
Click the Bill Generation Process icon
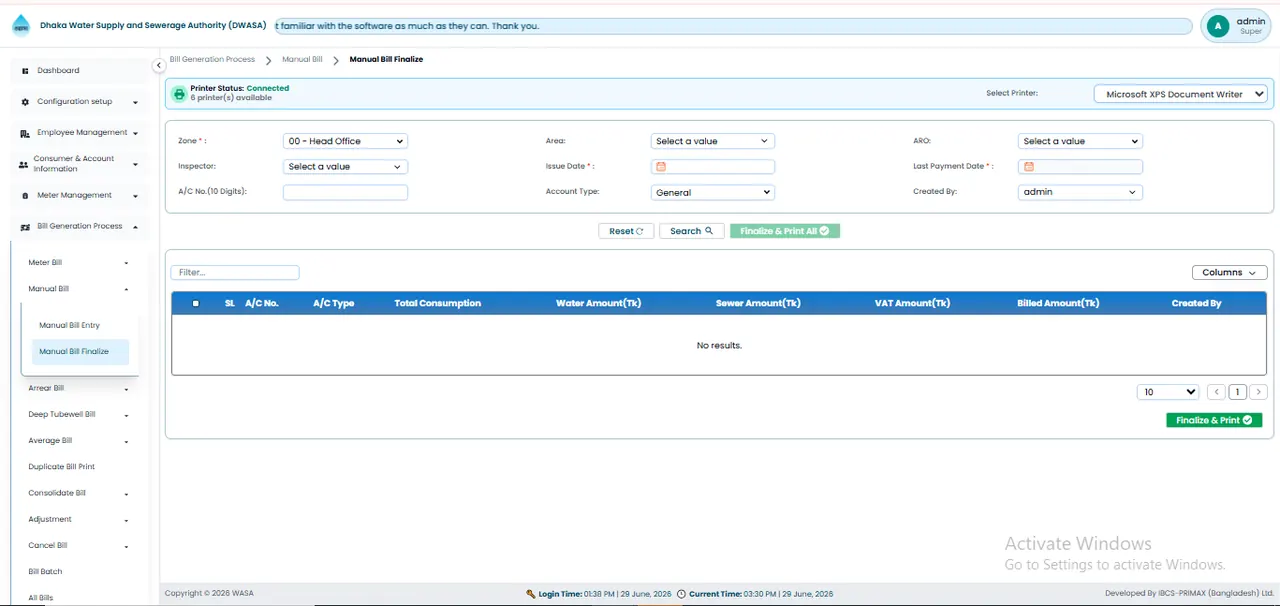[x=25, y=227]
